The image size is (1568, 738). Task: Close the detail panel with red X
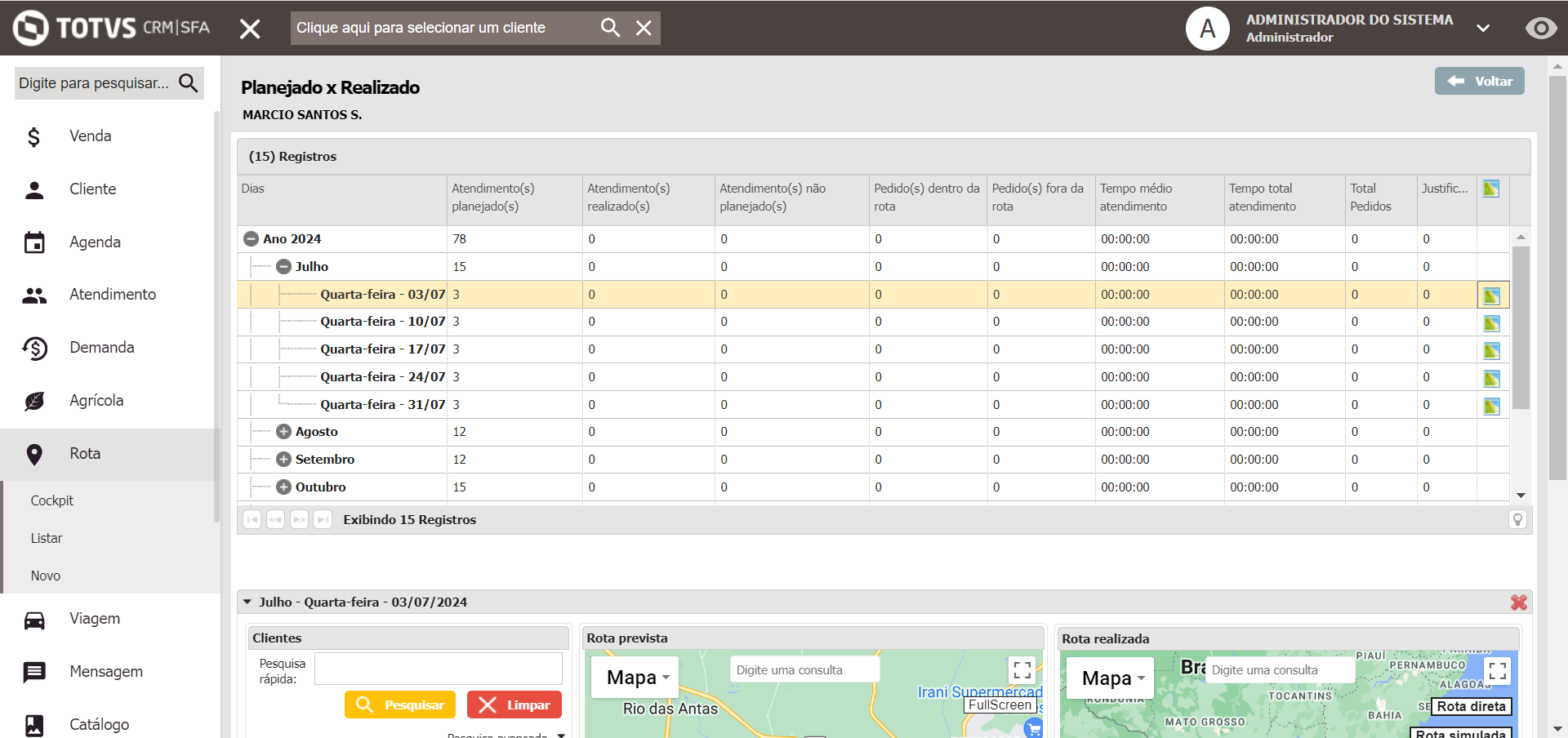pyautogui.click(x=1519, y=602)
